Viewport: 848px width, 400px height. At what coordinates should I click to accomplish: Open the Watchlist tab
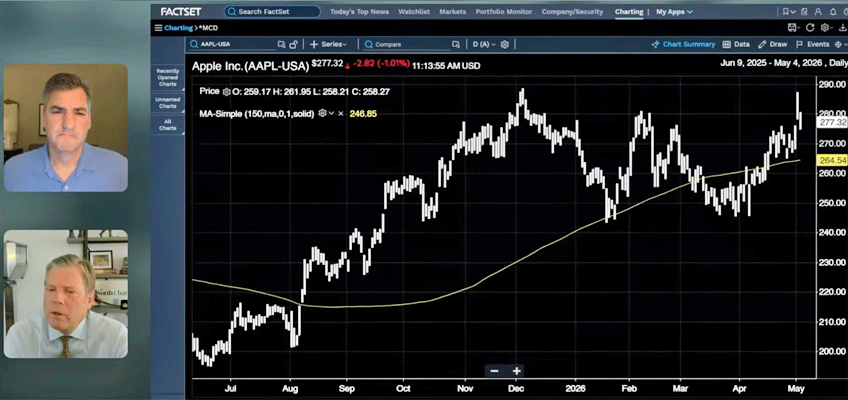pos(415,11)
